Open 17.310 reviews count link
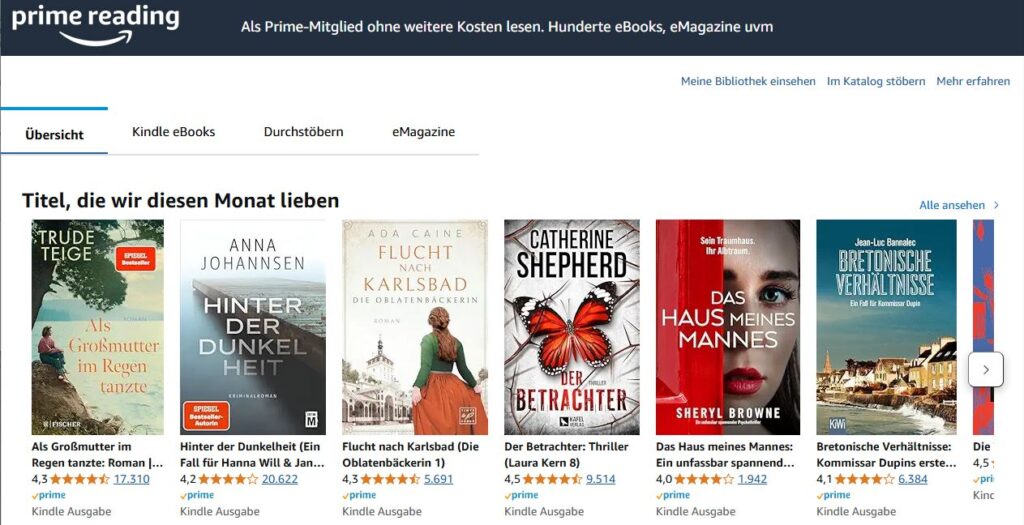 click(131, 479)
